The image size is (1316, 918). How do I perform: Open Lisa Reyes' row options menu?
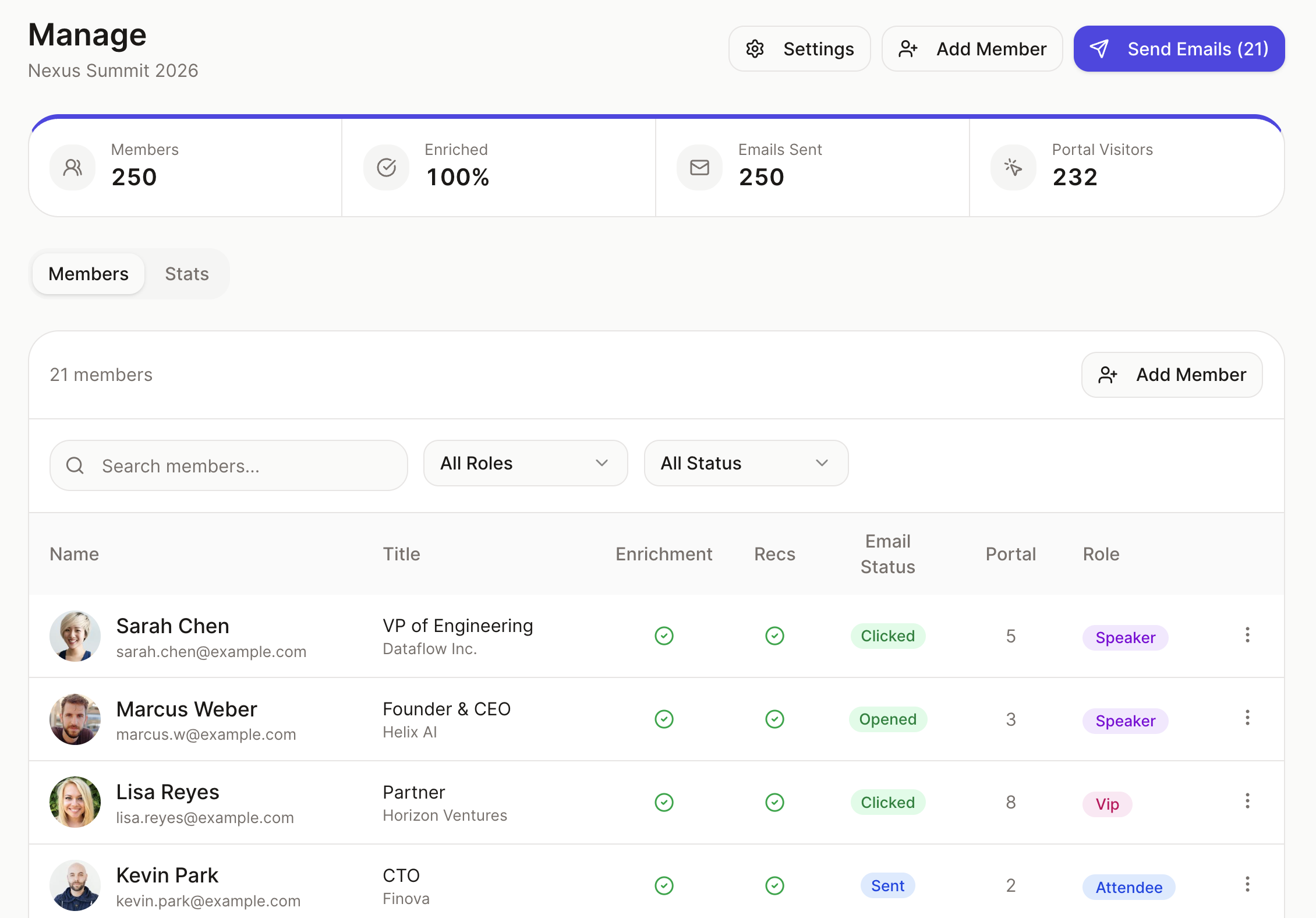[x=1247, y=802]
